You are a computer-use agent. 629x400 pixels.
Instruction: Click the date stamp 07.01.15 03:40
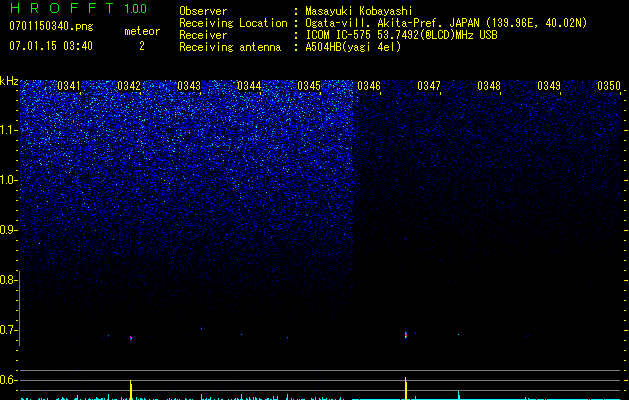[51, 46]
